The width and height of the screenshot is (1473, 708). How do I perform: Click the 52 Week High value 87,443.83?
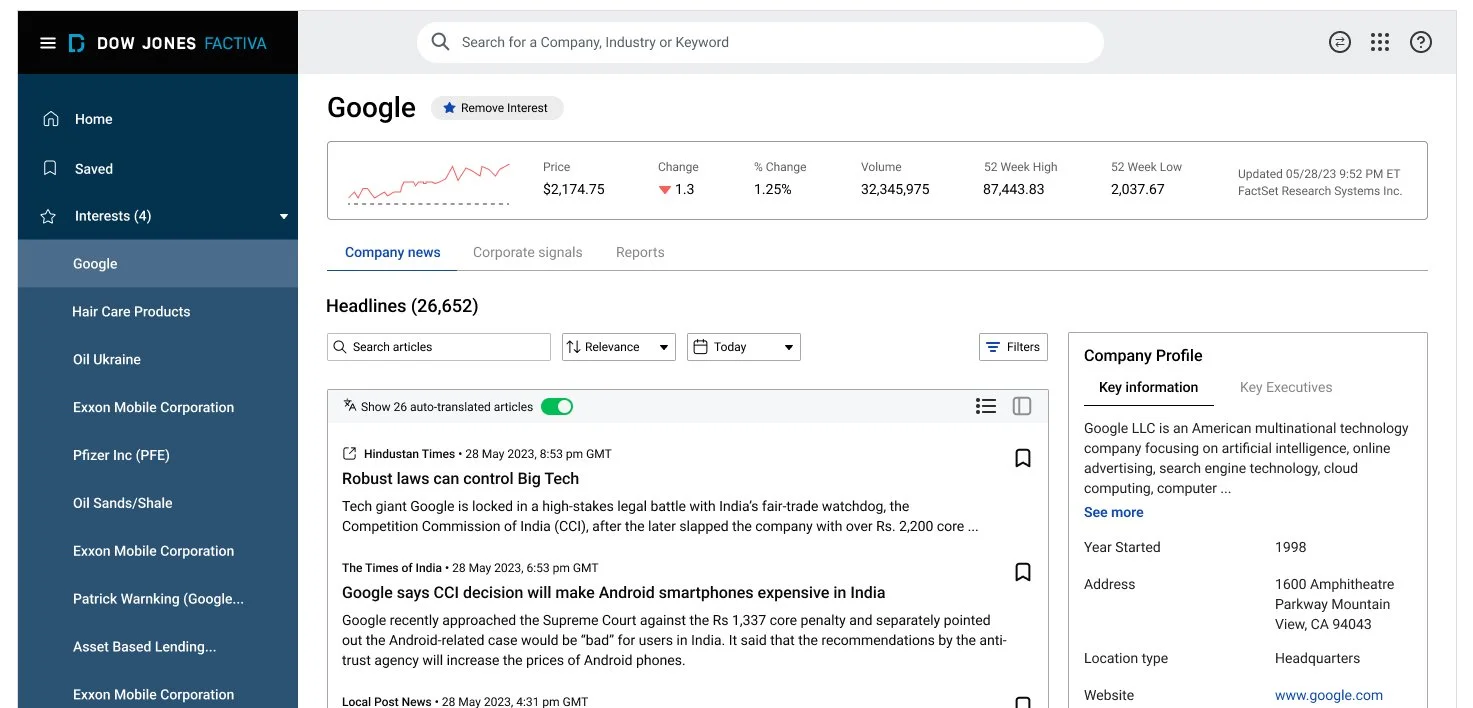(1014, 189)
